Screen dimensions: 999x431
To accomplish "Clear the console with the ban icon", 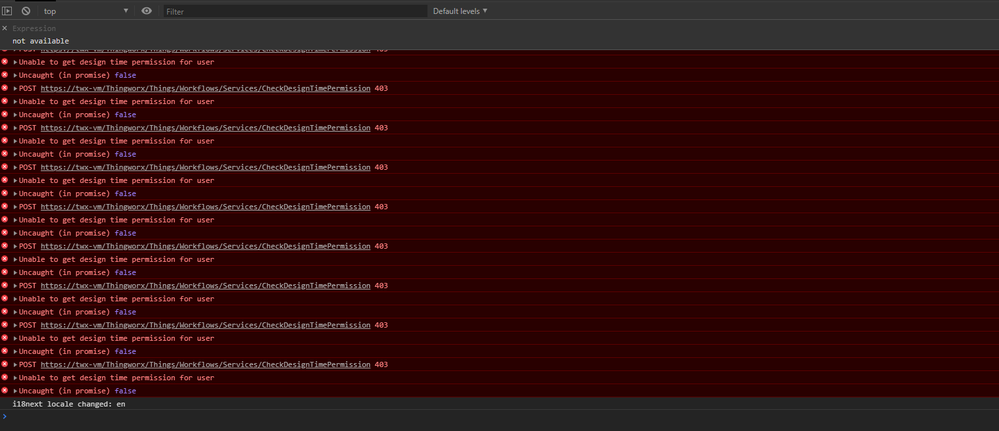I will (x=25, y=11).
